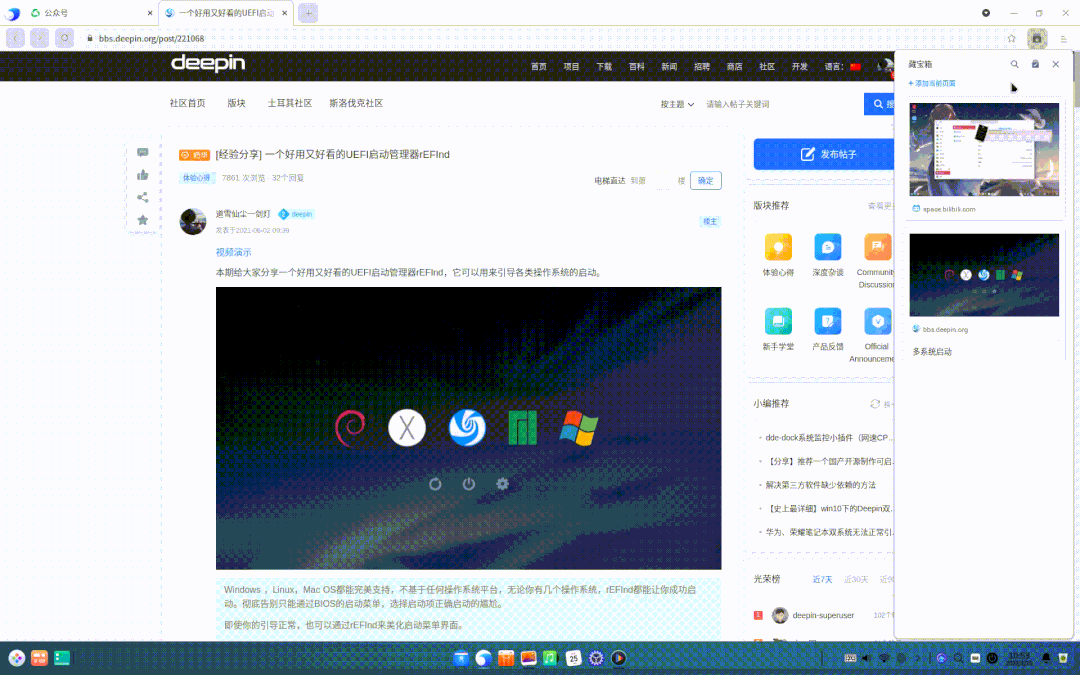The height and width of the screenshot is (675, 1080).
Task: Switch to the 公众号 browser tab
Action: 55,13
